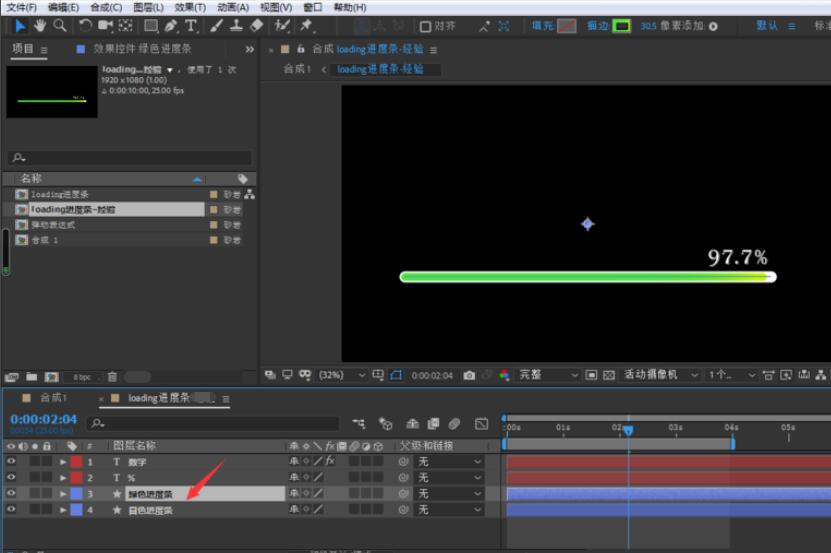Click the 0:00:02:04 timeline timecode
Viewport: 831px width, 553px height.
click(x=43, y=420)
